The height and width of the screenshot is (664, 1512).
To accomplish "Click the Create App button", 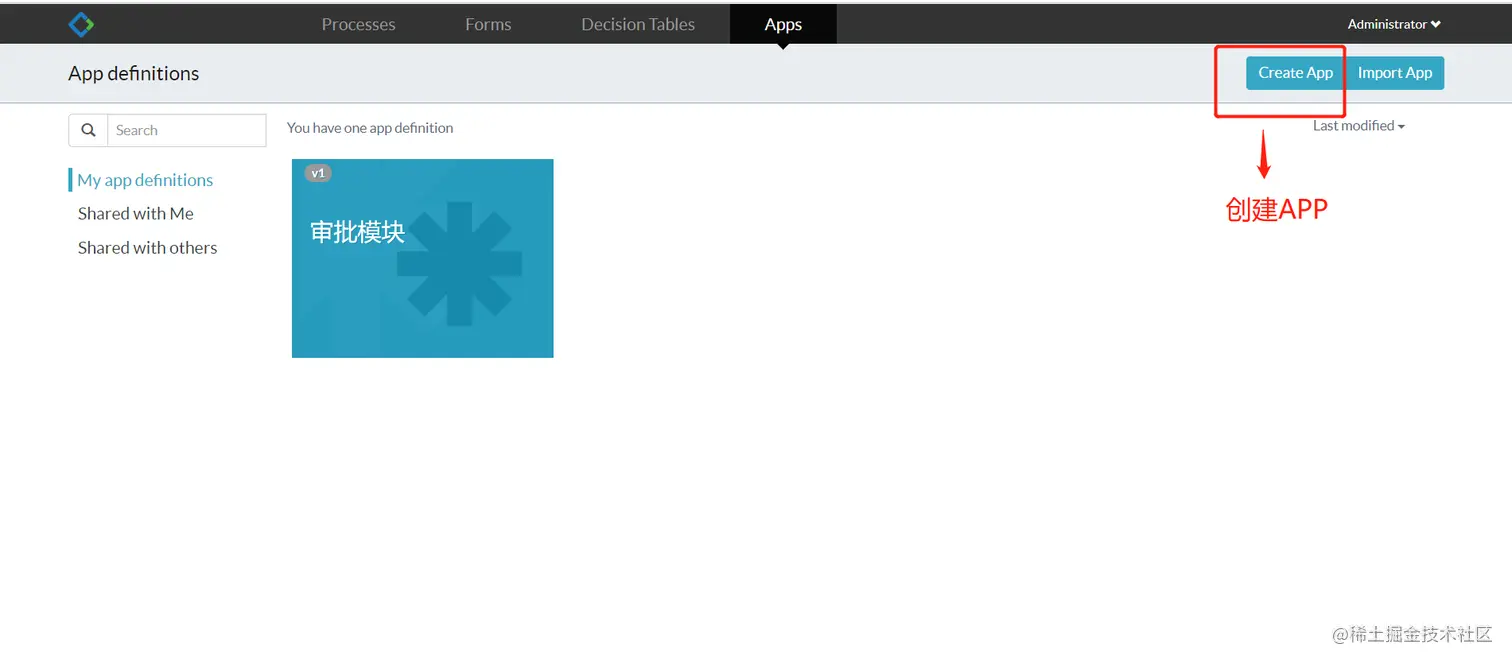I will (1295, 73).
